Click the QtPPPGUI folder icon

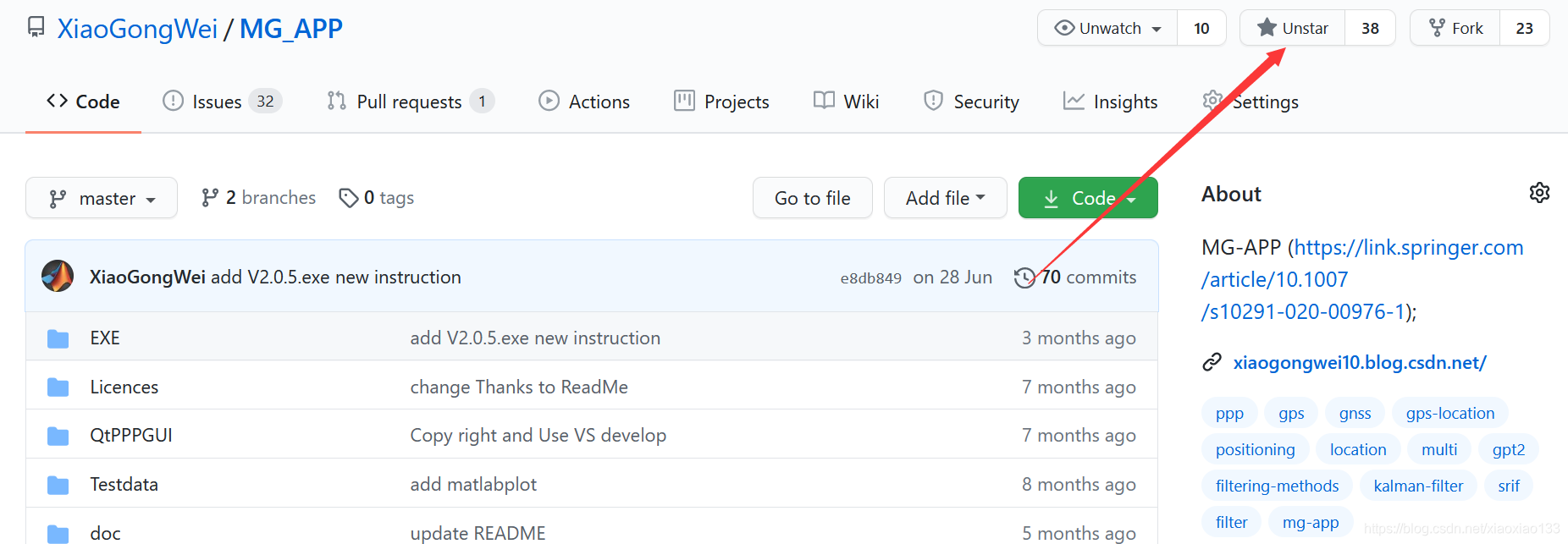click(x=58, y=436)
